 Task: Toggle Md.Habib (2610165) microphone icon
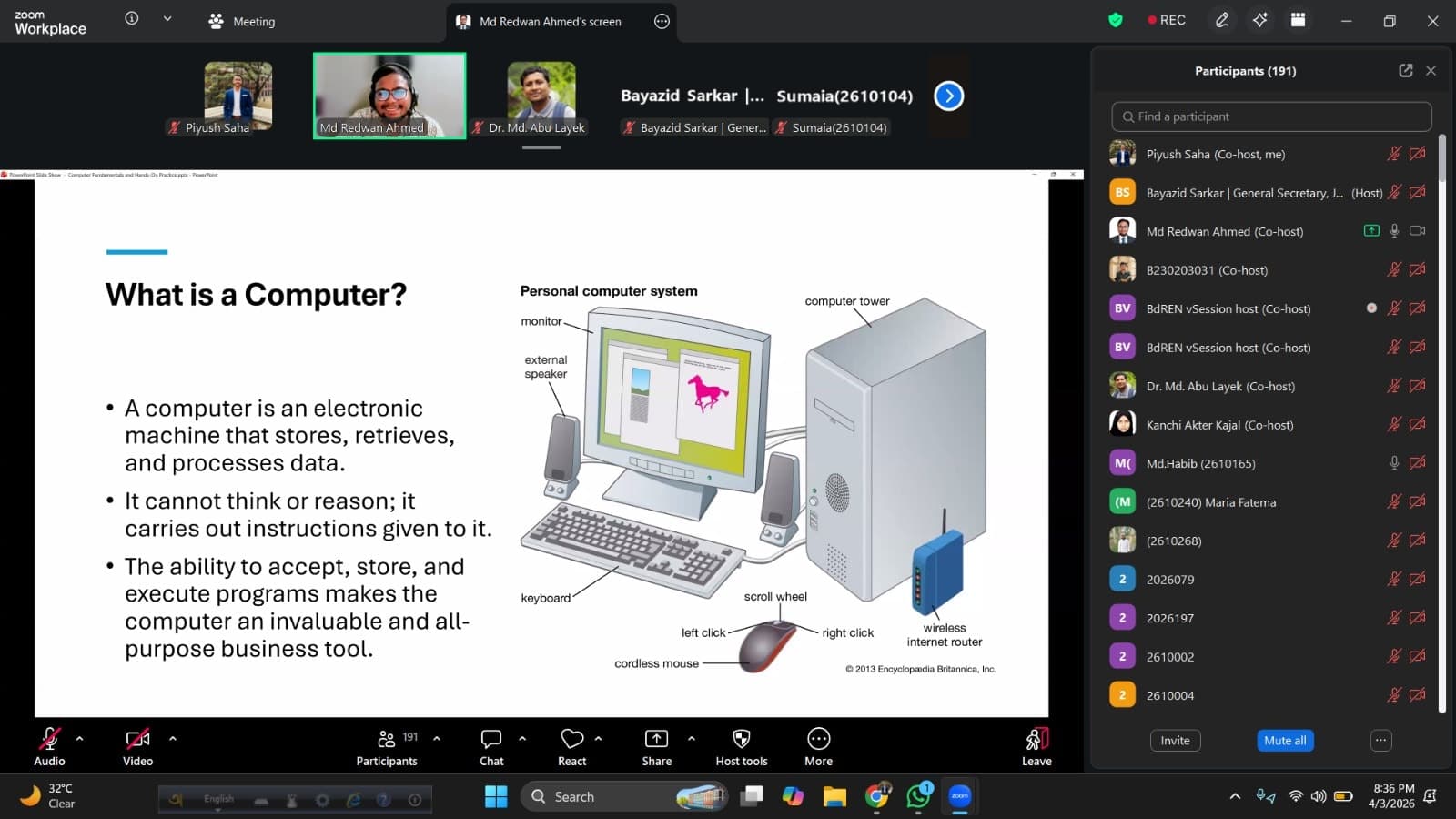[x=1394, y=463]
